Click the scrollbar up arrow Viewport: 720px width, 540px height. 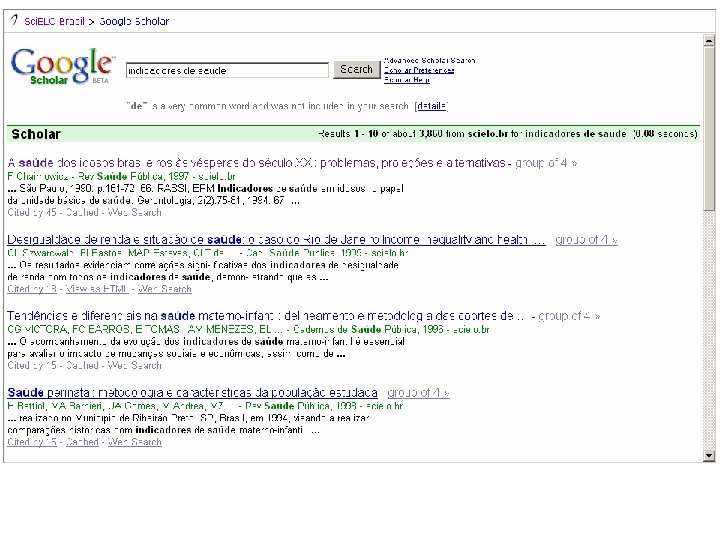click(x=709, y=41)
